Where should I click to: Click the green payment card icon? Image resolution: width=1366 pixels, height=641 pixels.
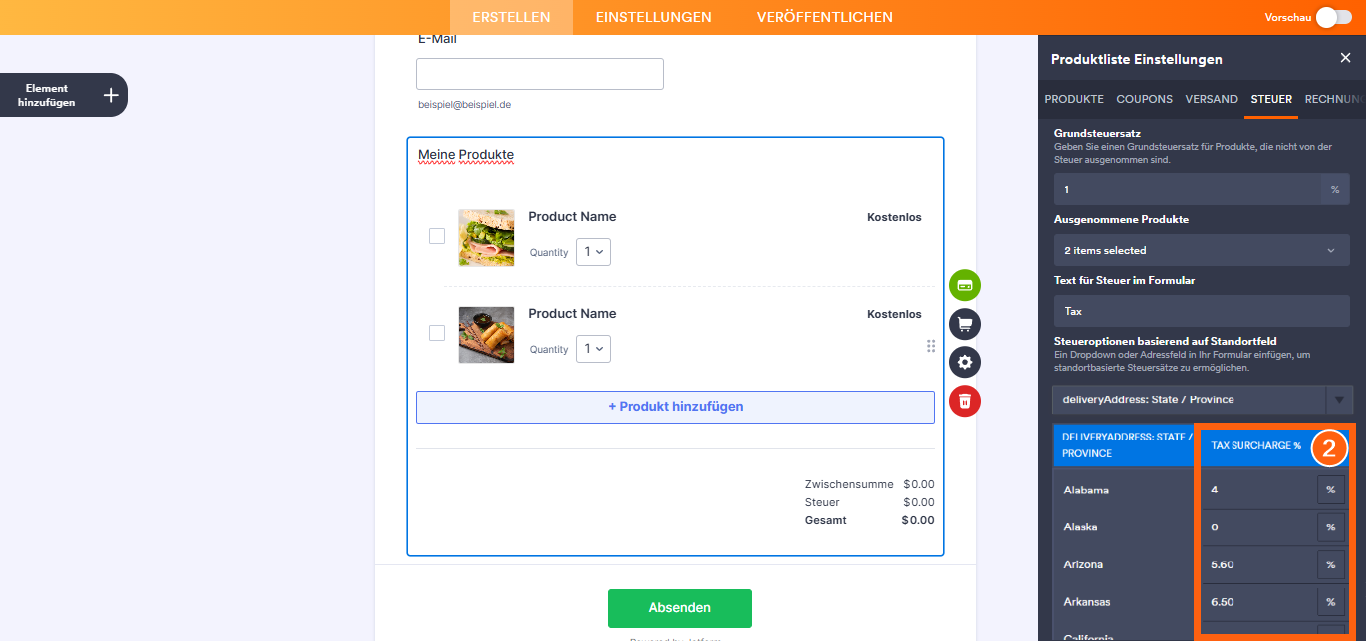[x=965, y=285]
